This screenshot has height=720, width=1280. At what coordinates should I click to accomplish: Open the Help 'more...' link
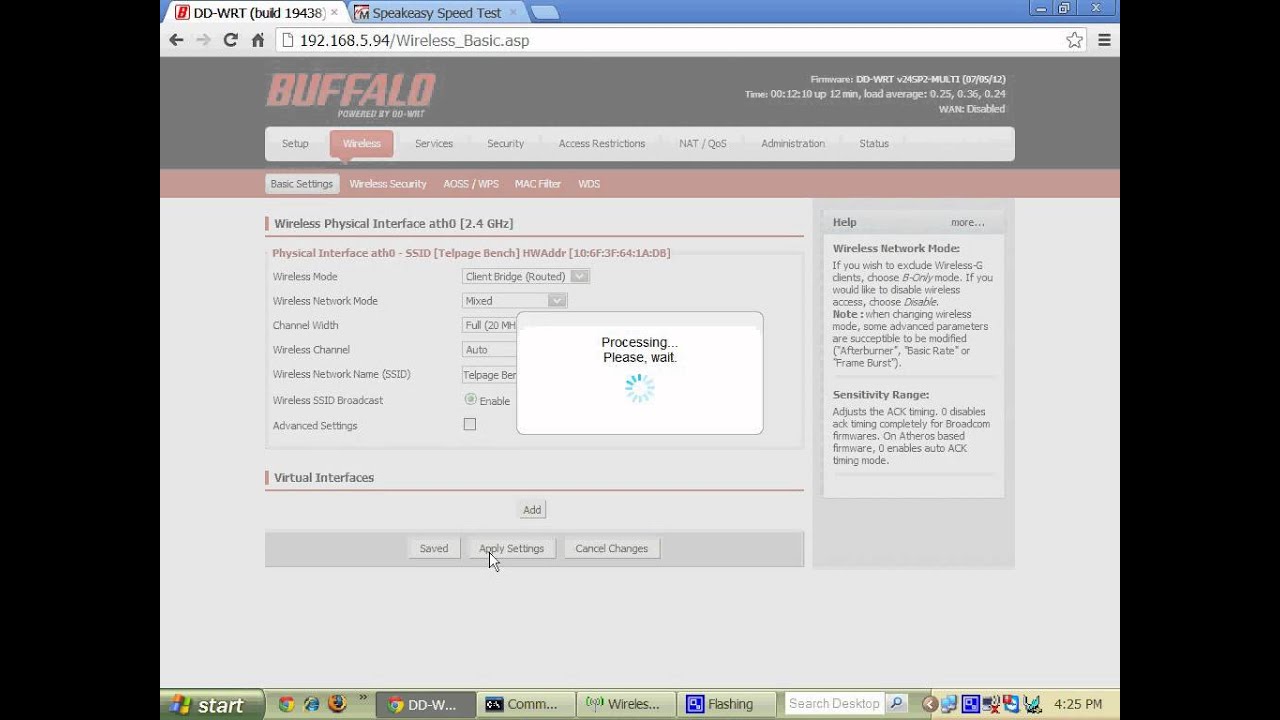pyautogui.click(x=967, y=222)
